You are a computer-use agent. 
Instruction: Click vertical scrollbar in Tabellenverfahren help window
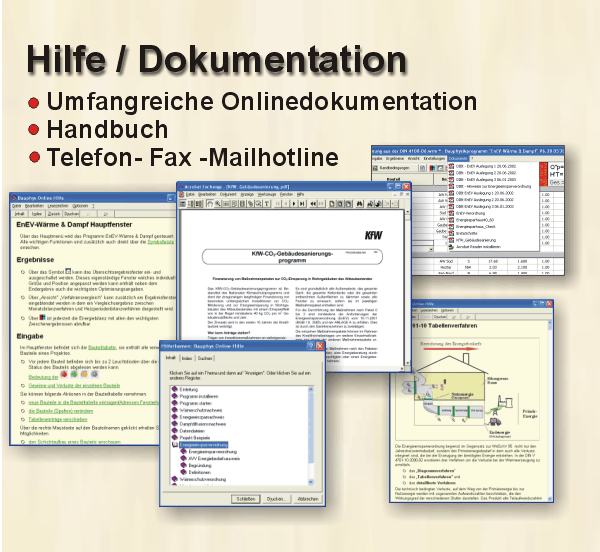[550, 410]
